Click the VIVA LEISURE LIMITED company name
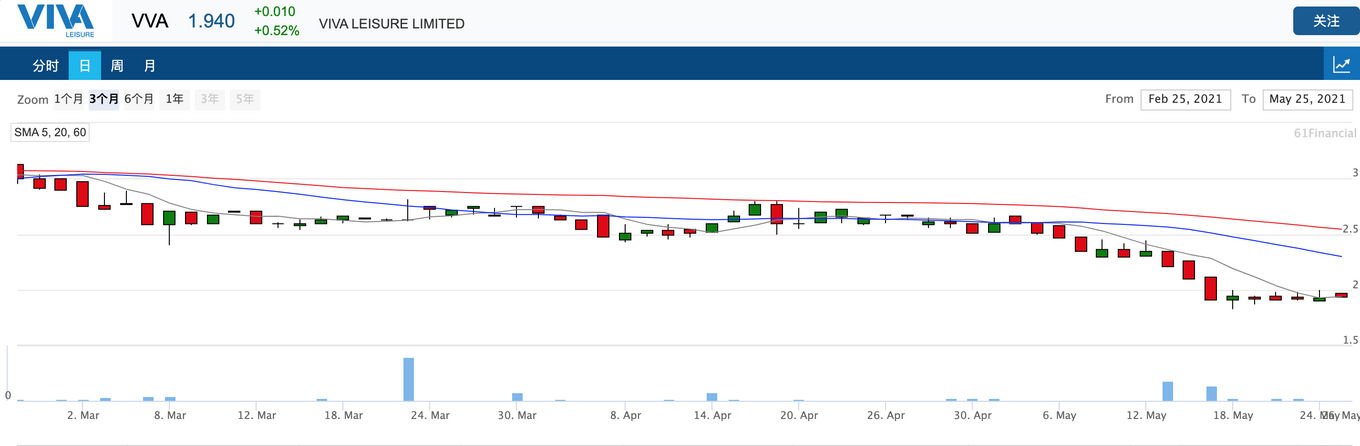 [392, 23]
